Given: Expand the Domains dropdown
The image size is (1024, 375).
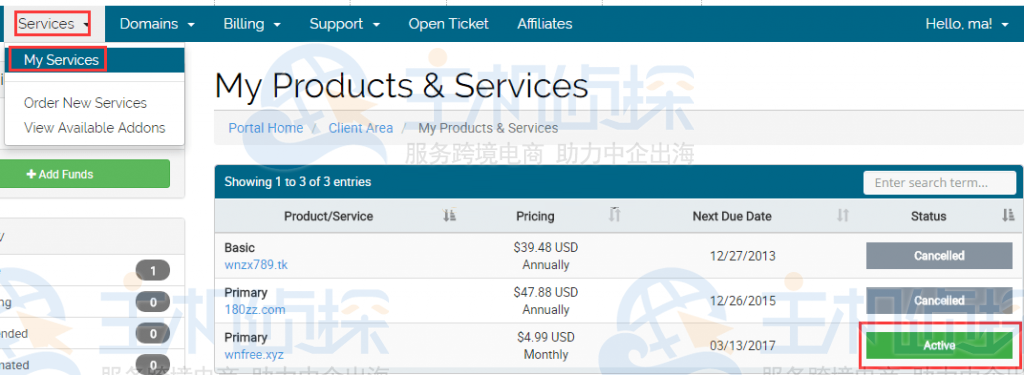Looking at the screenshot, I should click(x=157, y=24).
